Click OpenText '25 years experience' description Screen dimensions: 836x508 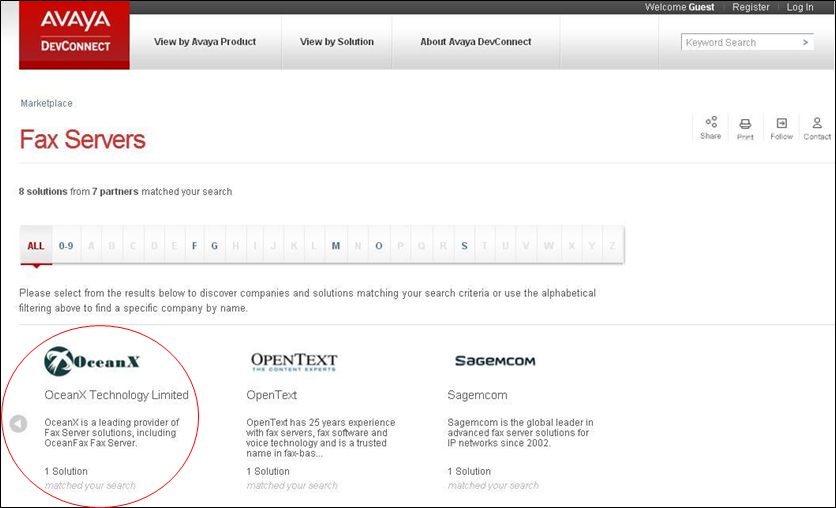coord(320,438)
